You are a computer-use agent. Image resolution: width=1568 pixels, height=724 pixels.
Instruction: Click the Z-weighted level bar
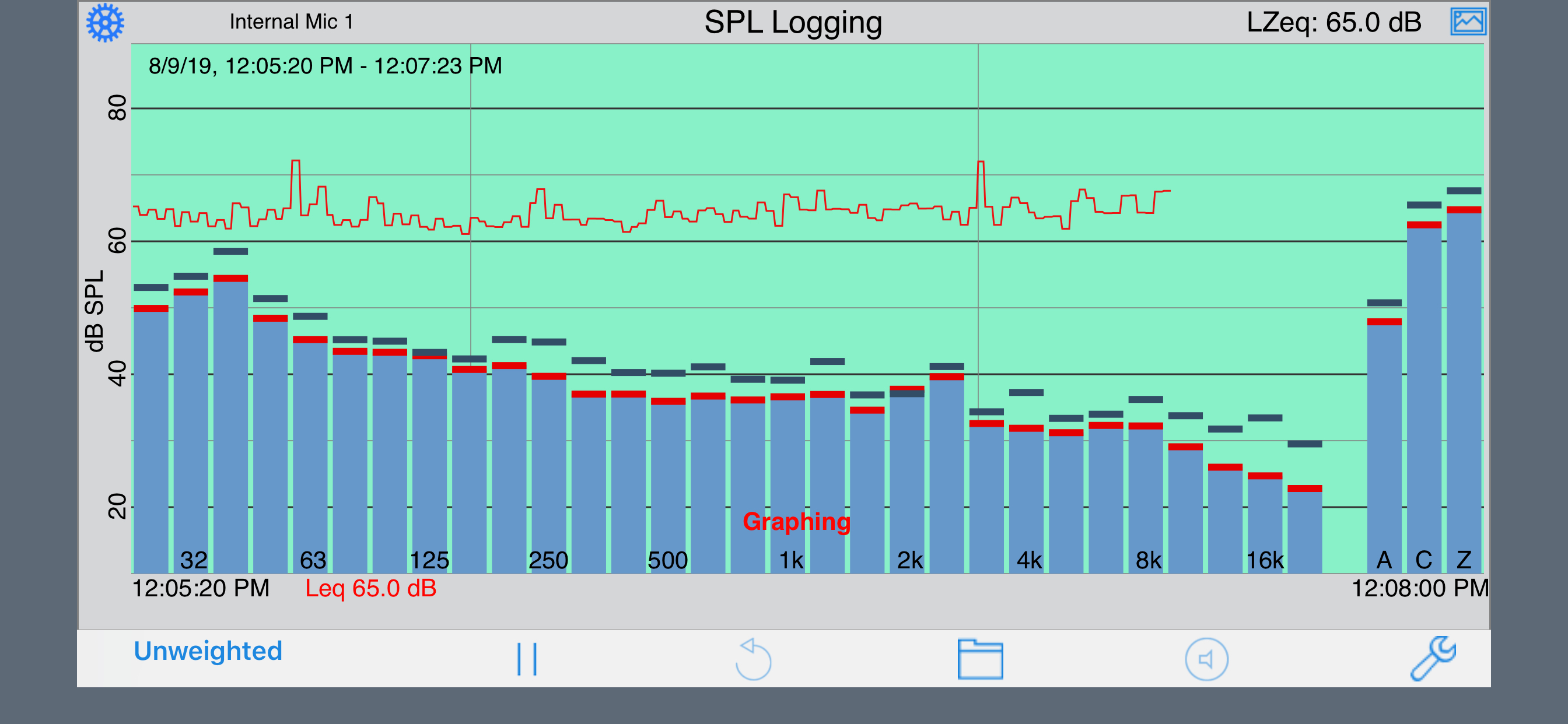pos(1464,390)
